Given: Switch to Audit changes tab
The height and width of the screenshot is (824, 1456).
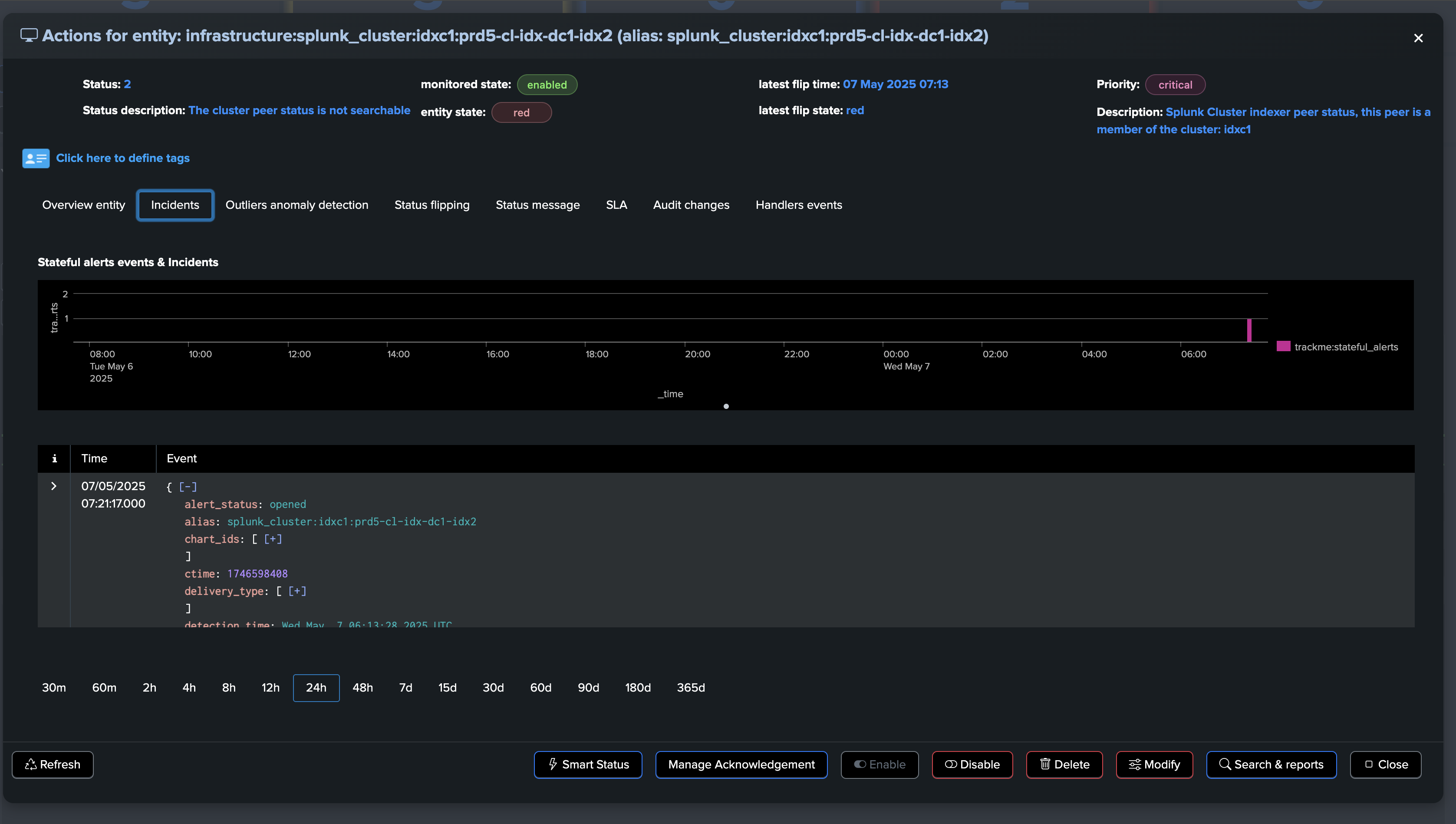Looking at the screenshot, I should point(691,205).
